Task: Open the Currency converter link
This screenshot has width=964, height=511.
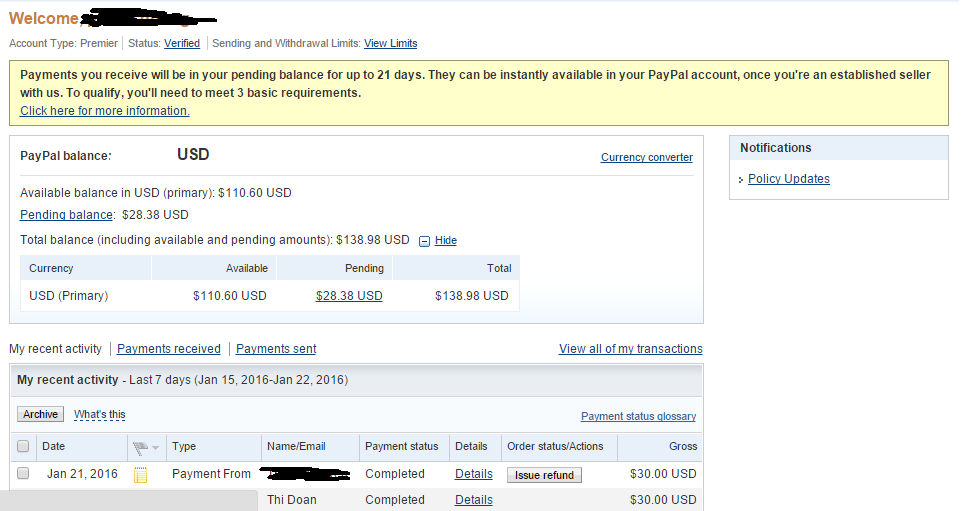Action: click(x=646, y=158)
